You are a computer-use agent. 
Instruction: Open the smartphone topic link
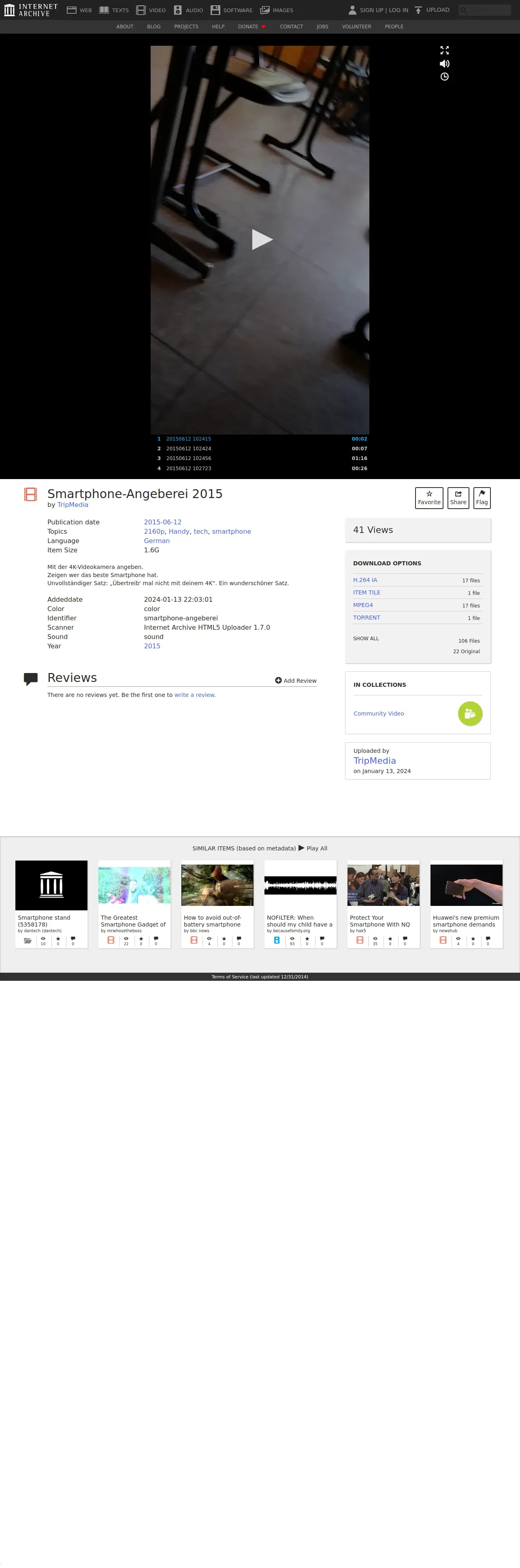(x=231, y=531)
